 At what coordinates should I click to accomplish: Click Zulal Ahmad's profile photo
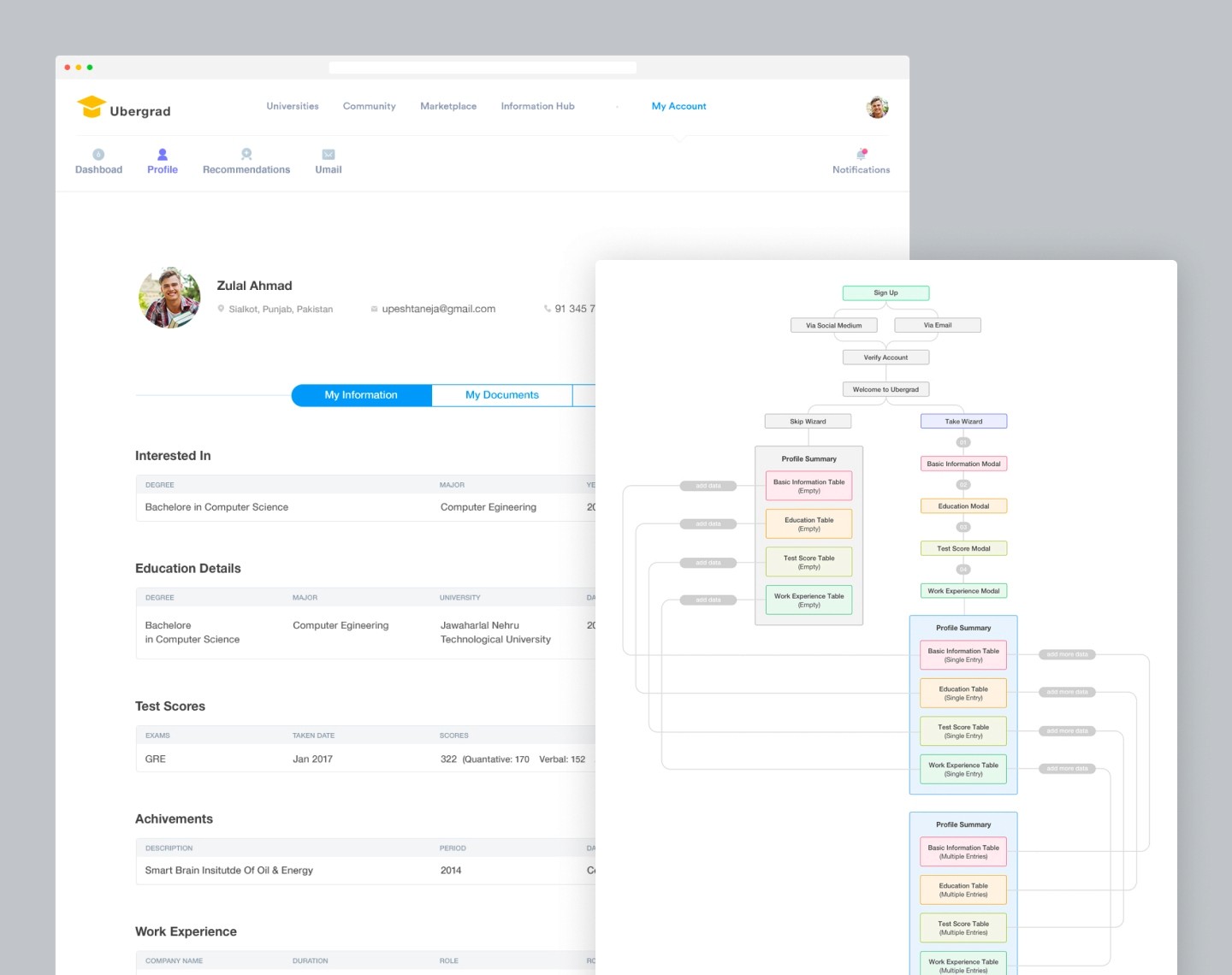[x=169, y=298]
